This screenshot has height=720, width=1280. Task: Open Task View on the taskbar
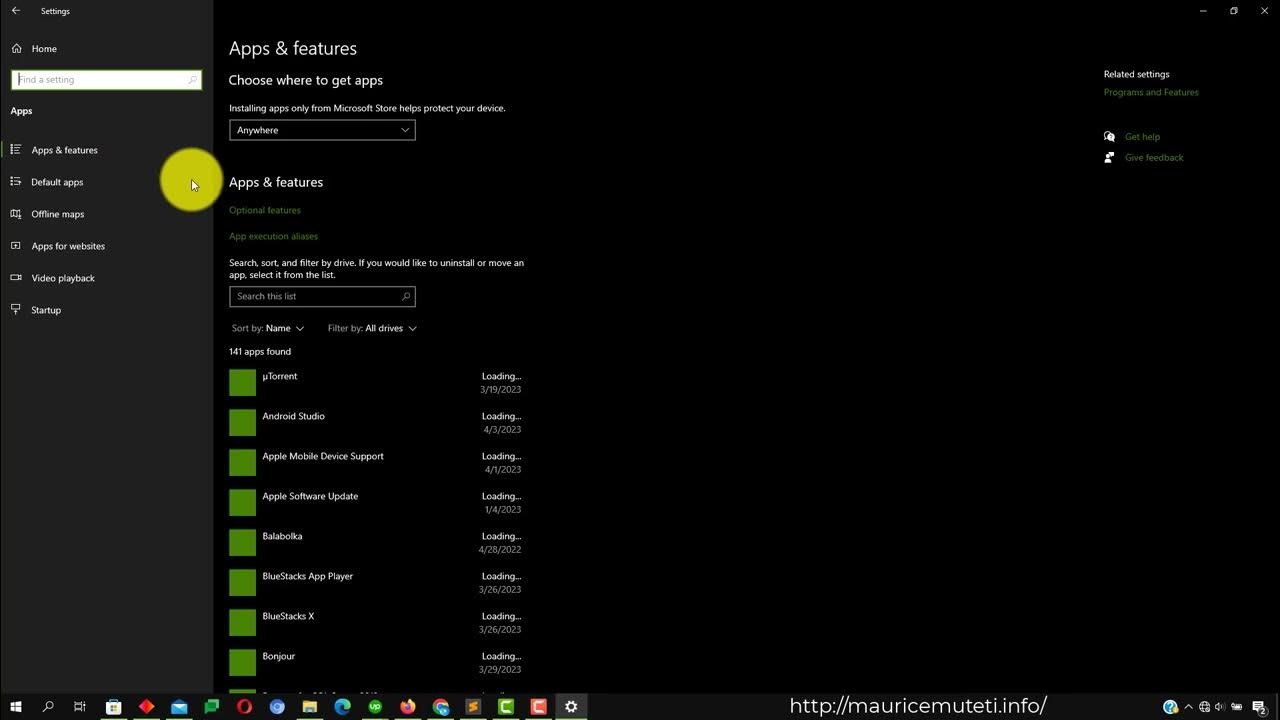click(80, 707)
